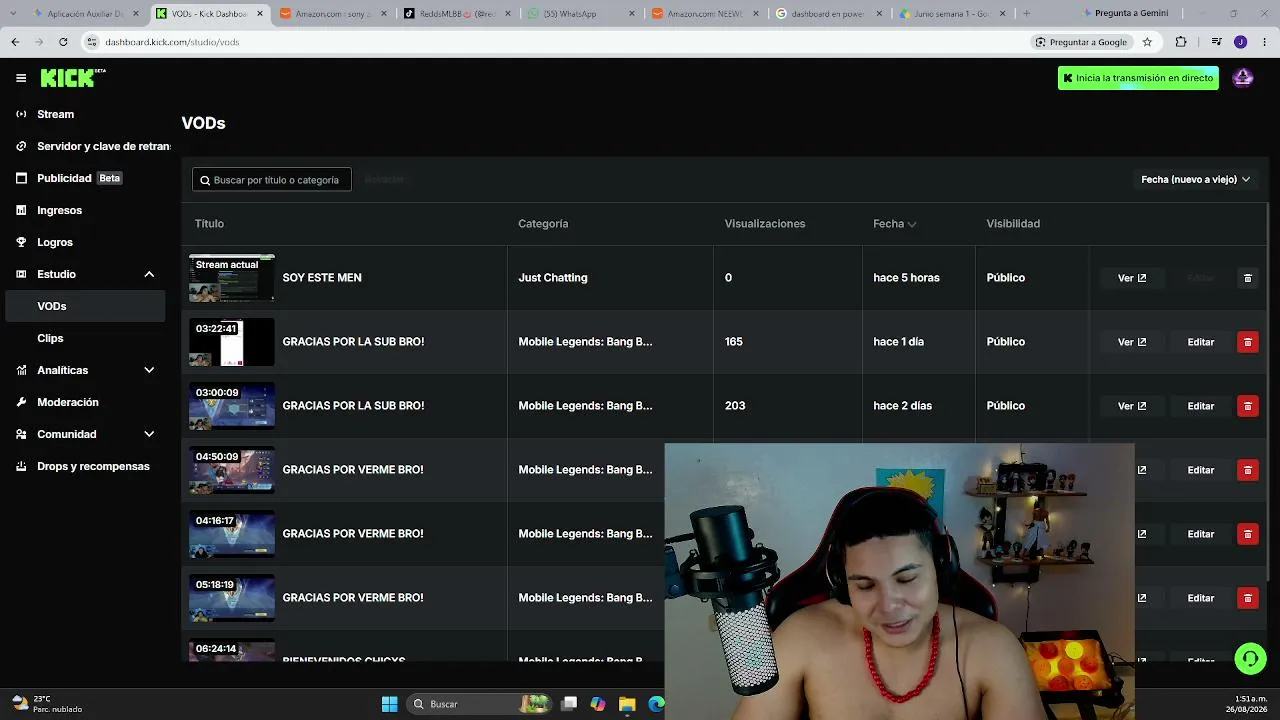1280x720 pixels.
Task: Delete the VOD from hace 2 días
Action: click(x=1248, y=406)
